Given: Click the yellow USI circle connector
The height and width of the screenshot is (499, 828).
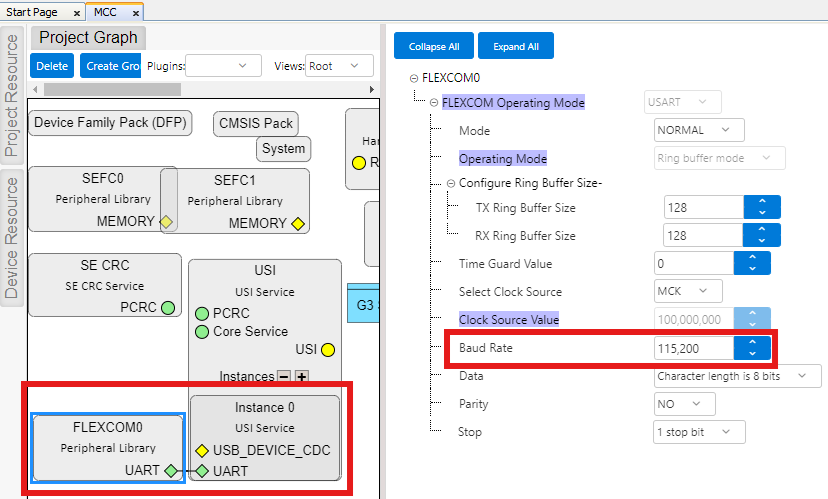Looking at the screenshot, I should coord(327,350).
